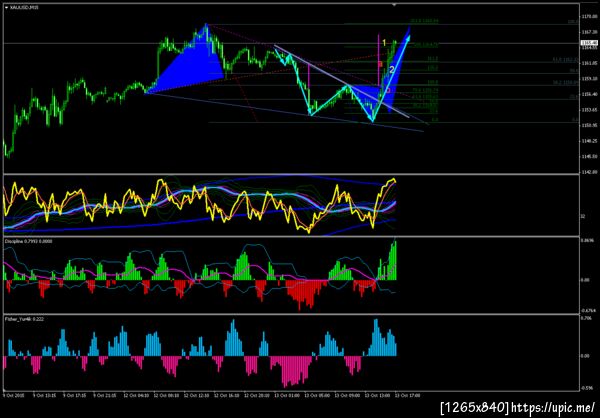The width and height of the screenshot is (600, 418).
Task: Click the 13 Oct 01:00 time axis label
Action: [x=286, y=394]
